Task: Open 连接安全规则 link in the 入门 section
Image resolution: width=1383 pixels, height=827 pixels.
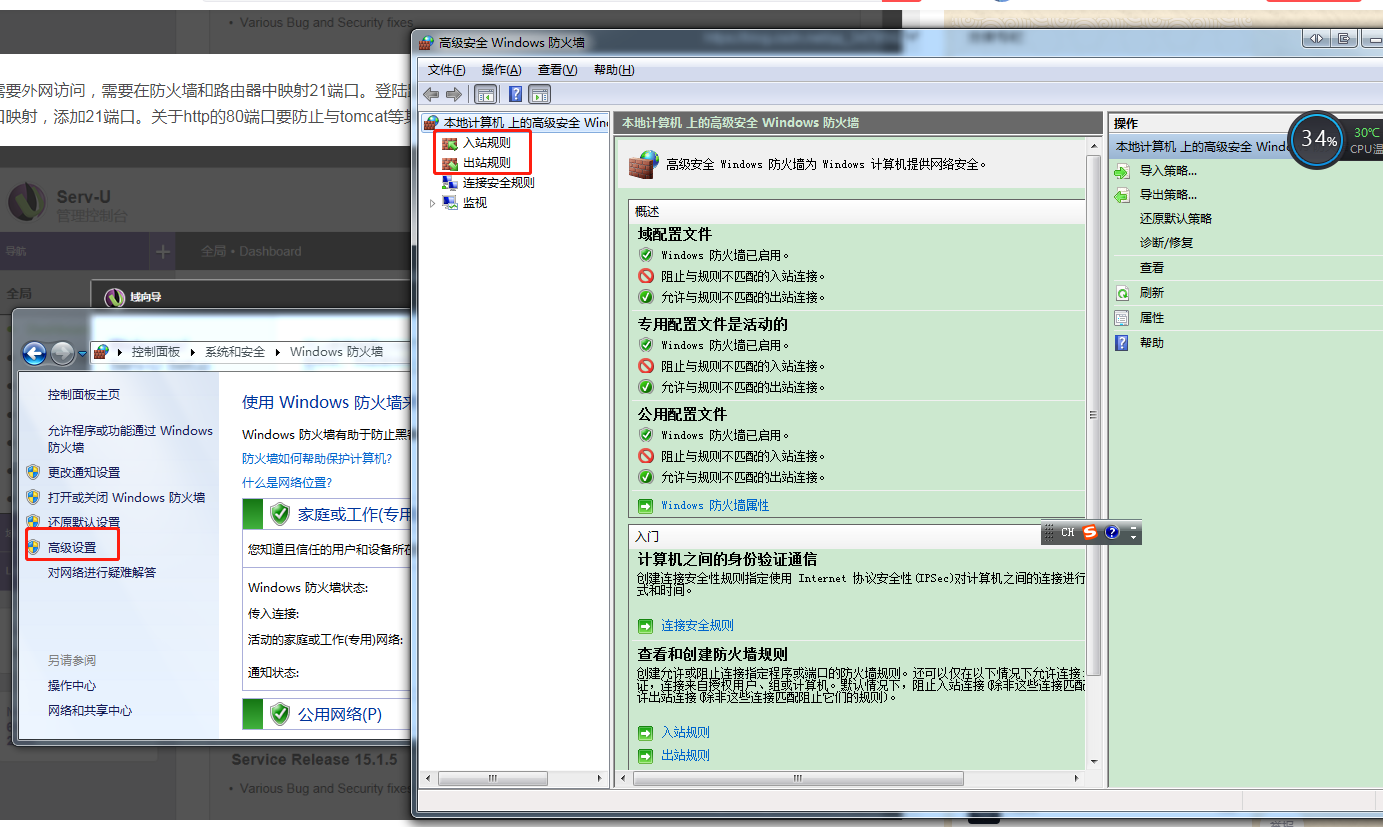Action: (x=697, y=626)
